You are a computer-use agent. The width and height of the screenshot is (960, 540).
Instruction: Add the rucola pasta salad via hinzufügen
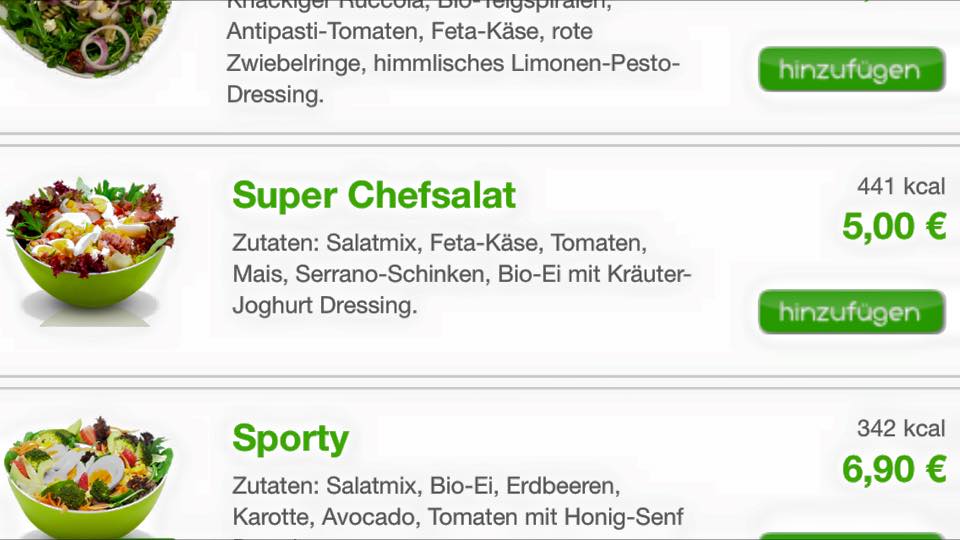click(852, 70)
